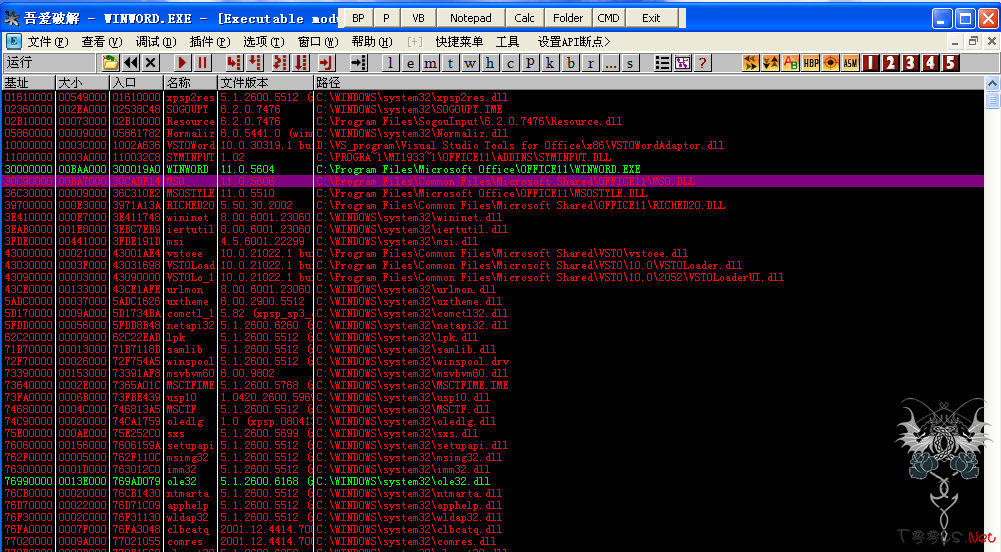1001x552 pixels.
Task: Open the 工具 menu
Action: pyautogui.click(x=508, y=42)
